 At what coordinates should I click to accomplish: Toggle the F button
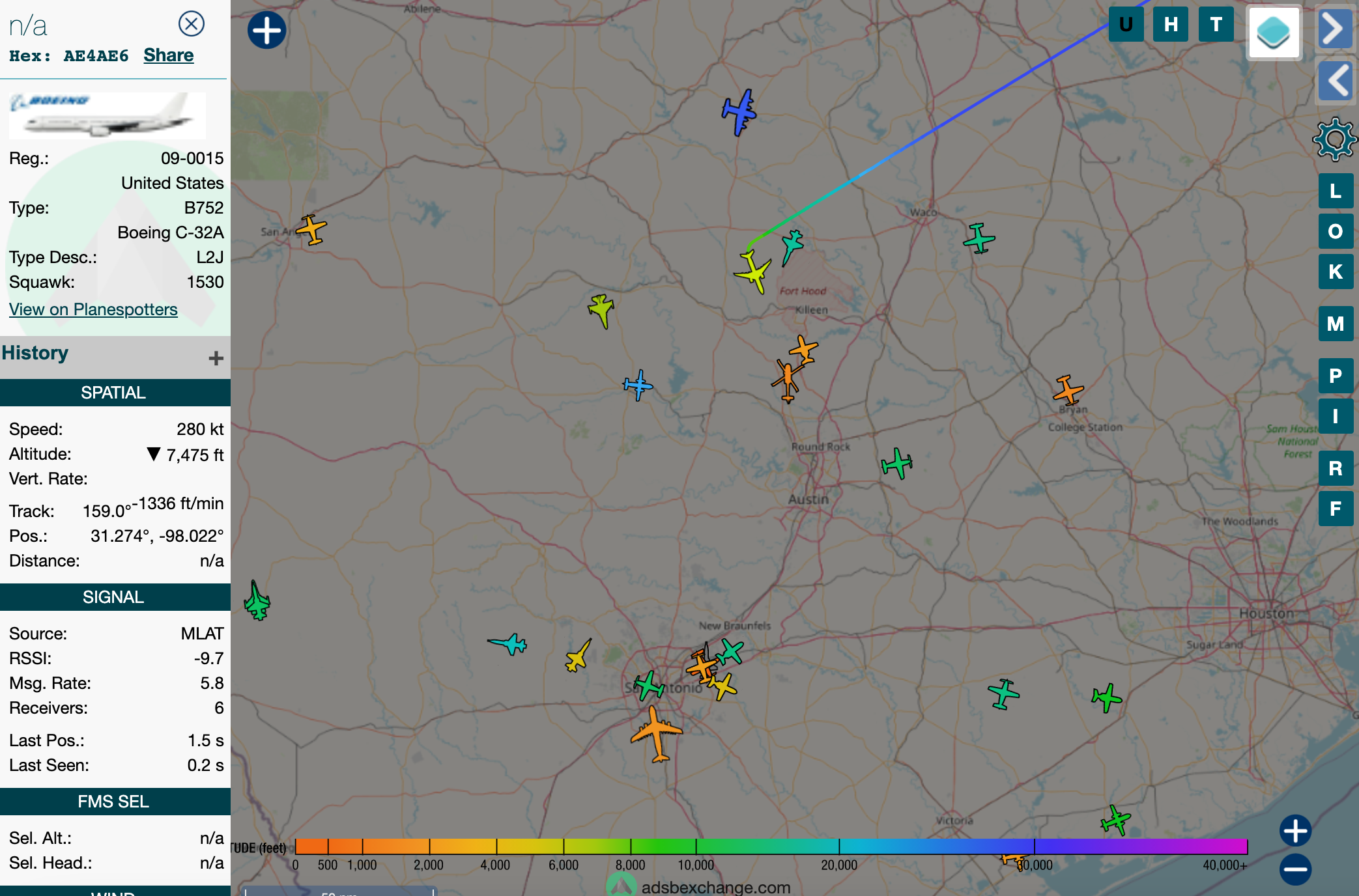pos(1336,509)
